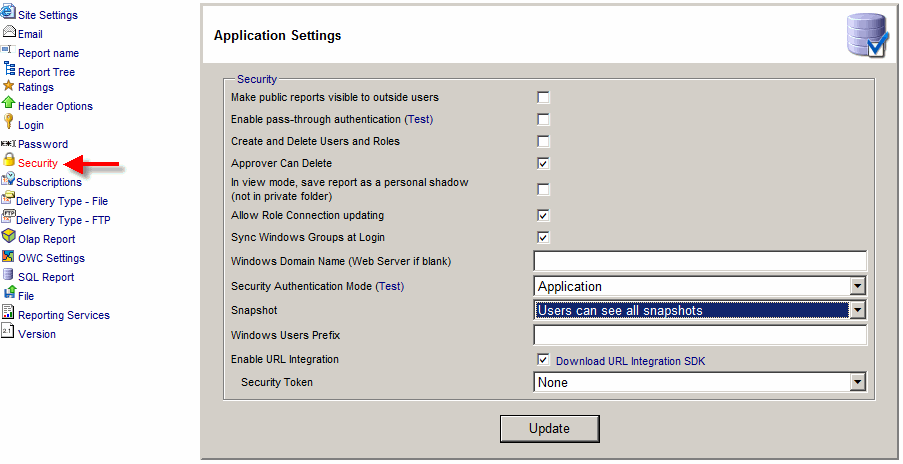The image size is (903, 464).
Task: Click the Password asterisk icon
Action: coord(8,143)
